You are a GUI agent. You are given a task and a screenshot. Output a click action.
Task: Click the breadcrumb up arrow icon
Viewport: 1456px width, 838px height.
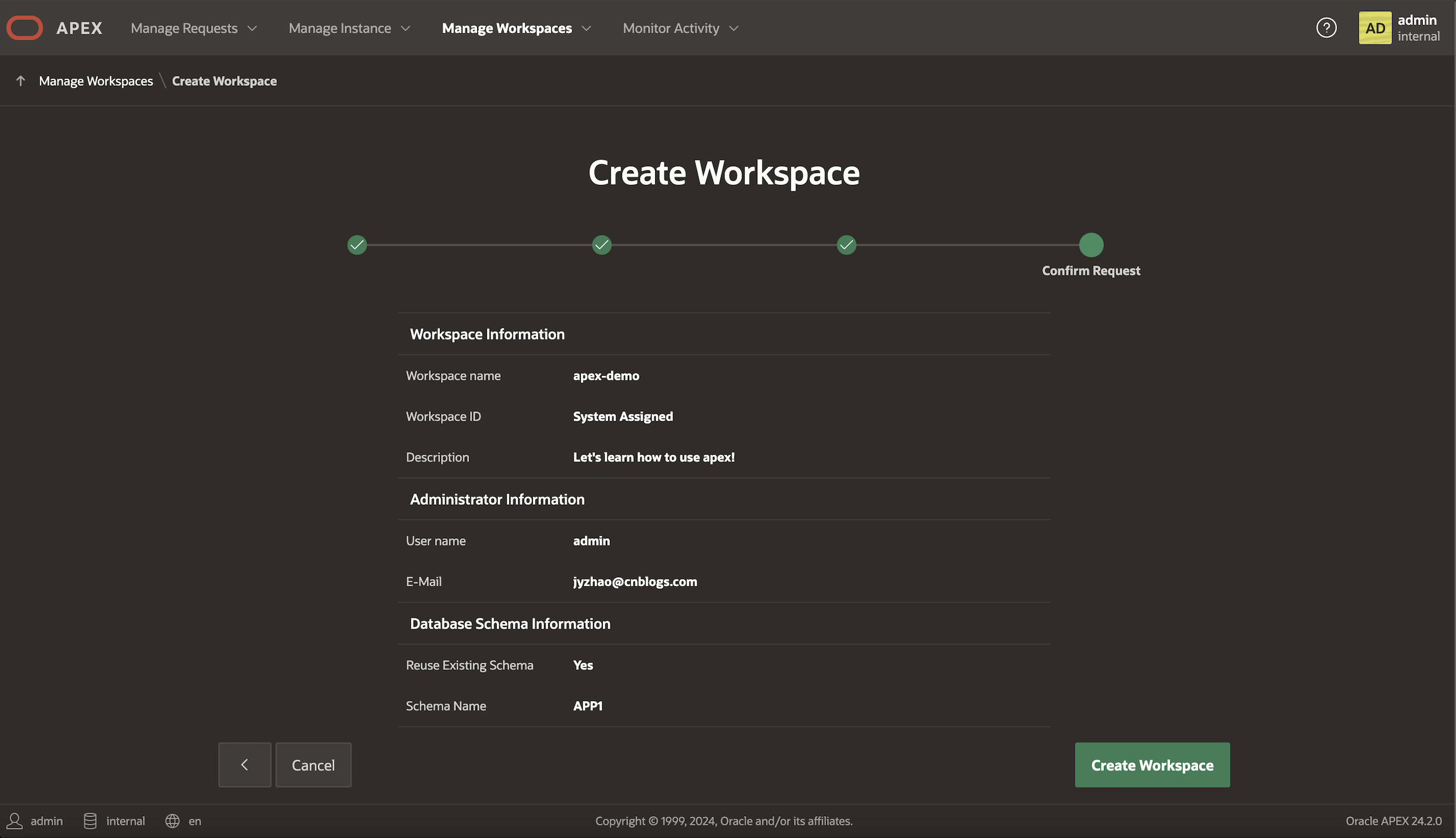21,81
